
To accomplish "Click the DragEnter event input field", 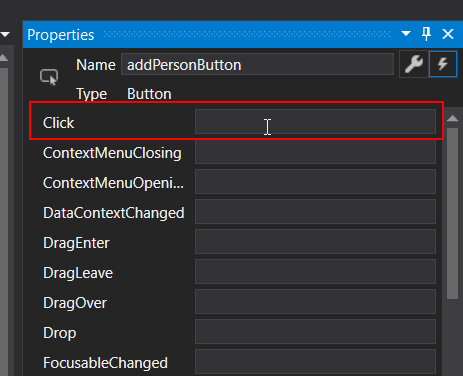I will pyautogui.click(x=315, y=242).
